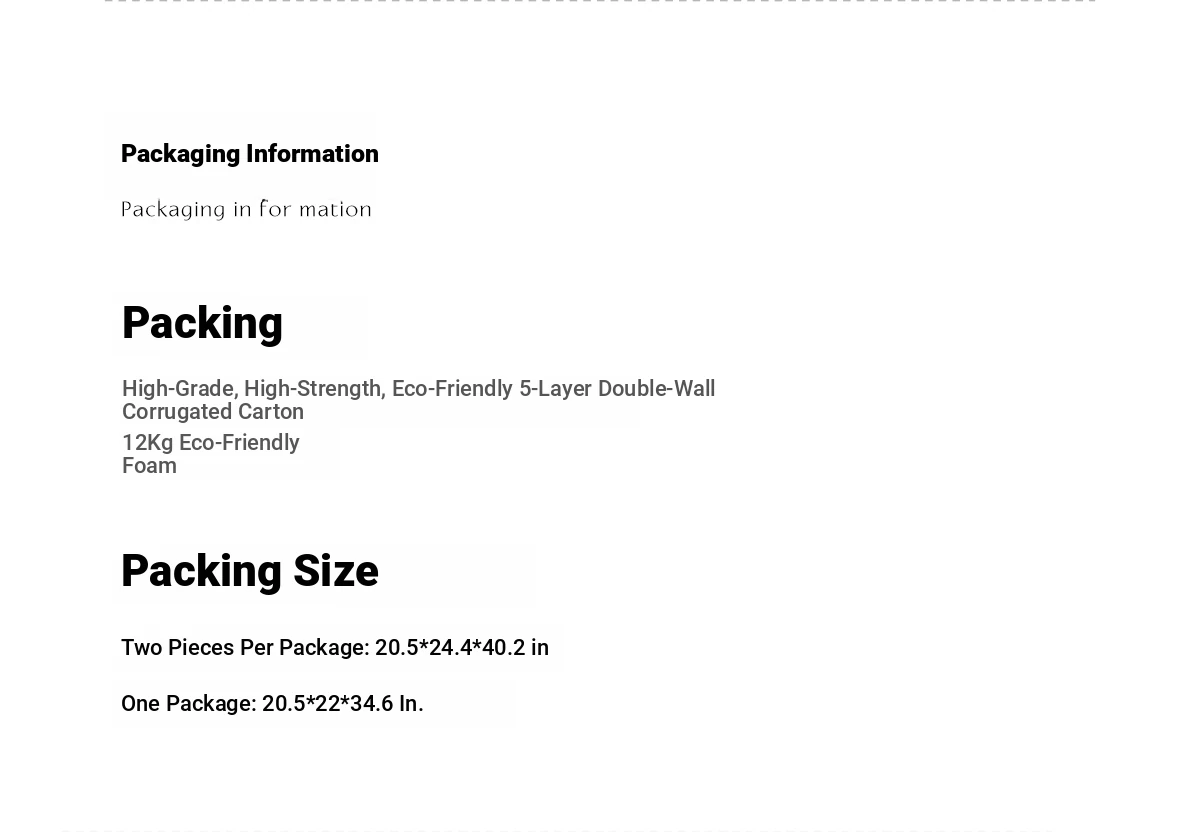Click the word mation in stylized subtitle
The image size is (1200, 832).
340,209
